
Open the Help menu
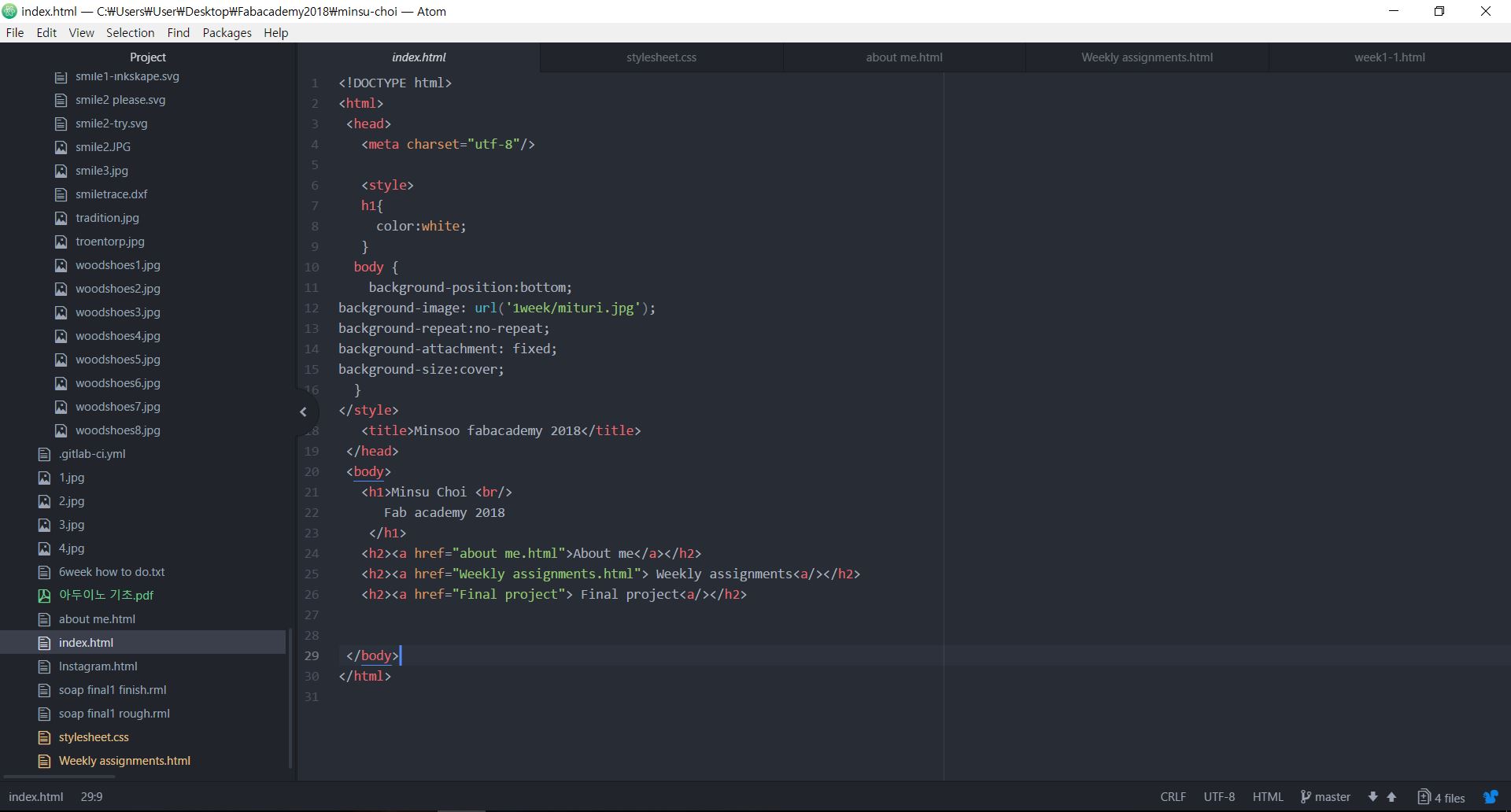[x=275, y=32]
